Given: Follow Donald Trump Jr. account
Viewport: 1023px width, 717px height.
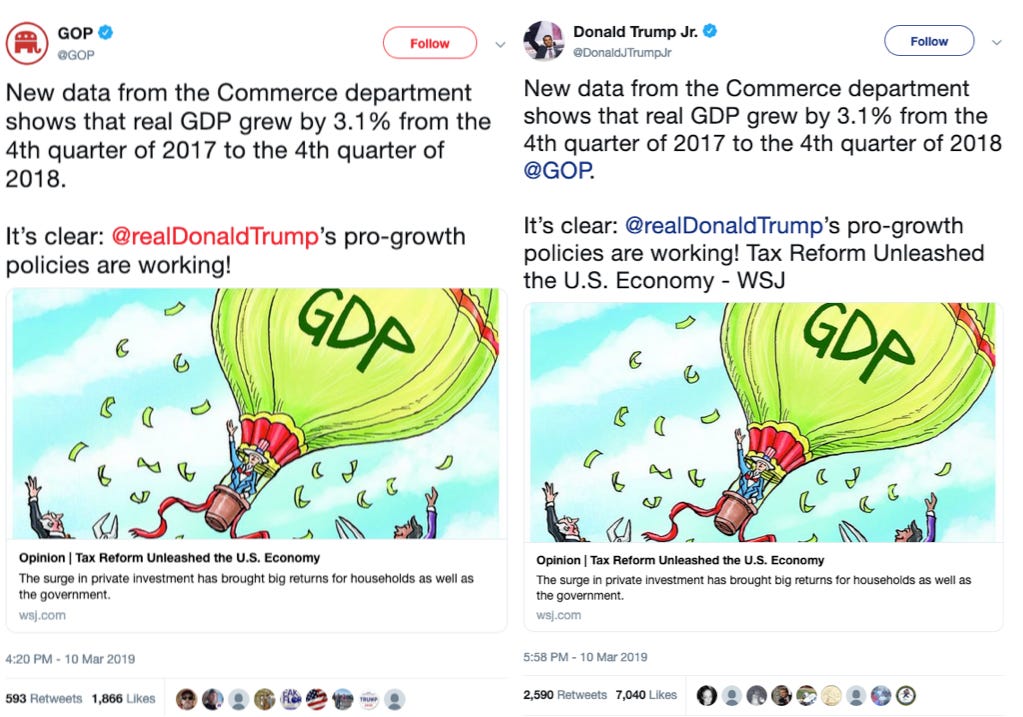Looking at the screenshot, I should 928,41.
